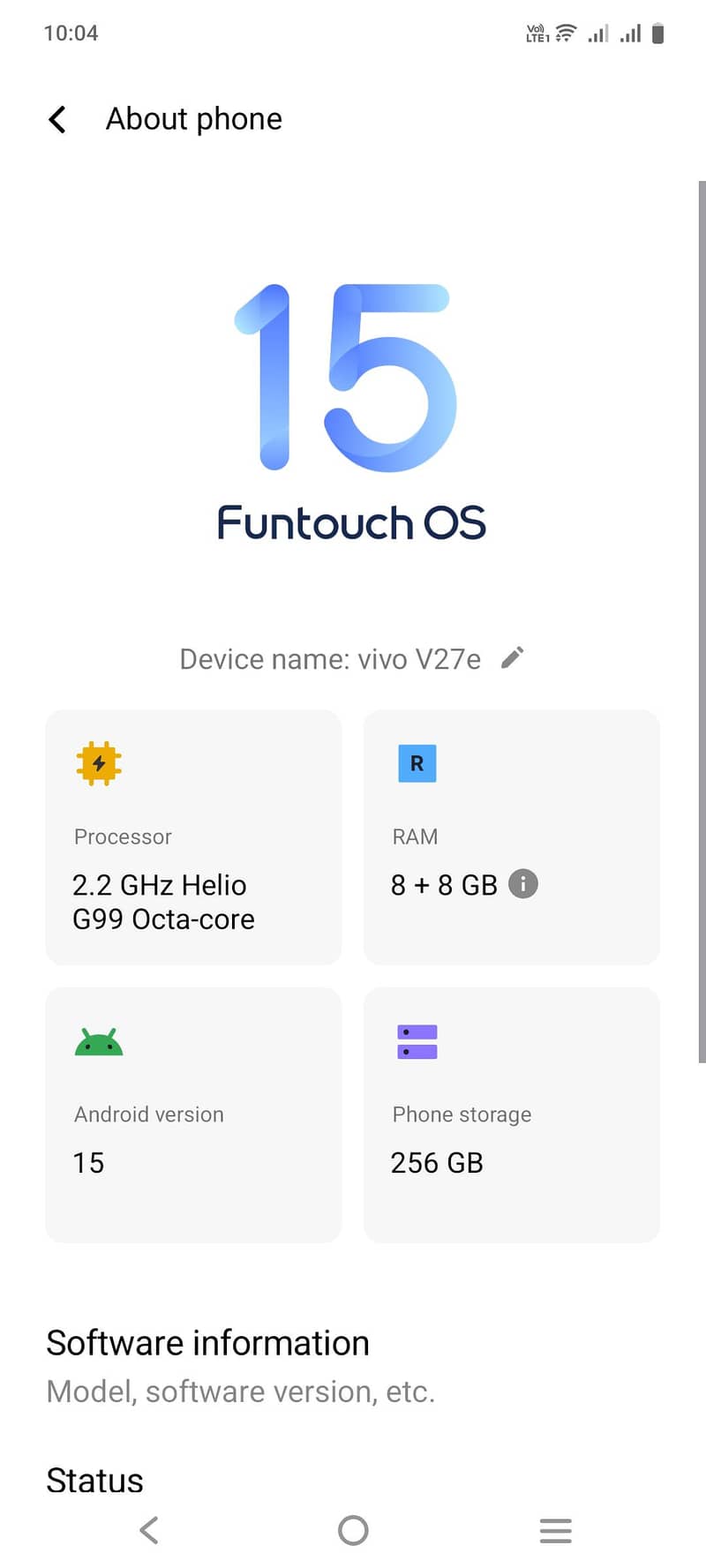Screen dimensions: 706x1568
Task: Tap the 'RAM' label
Action: tap(415, 837)
